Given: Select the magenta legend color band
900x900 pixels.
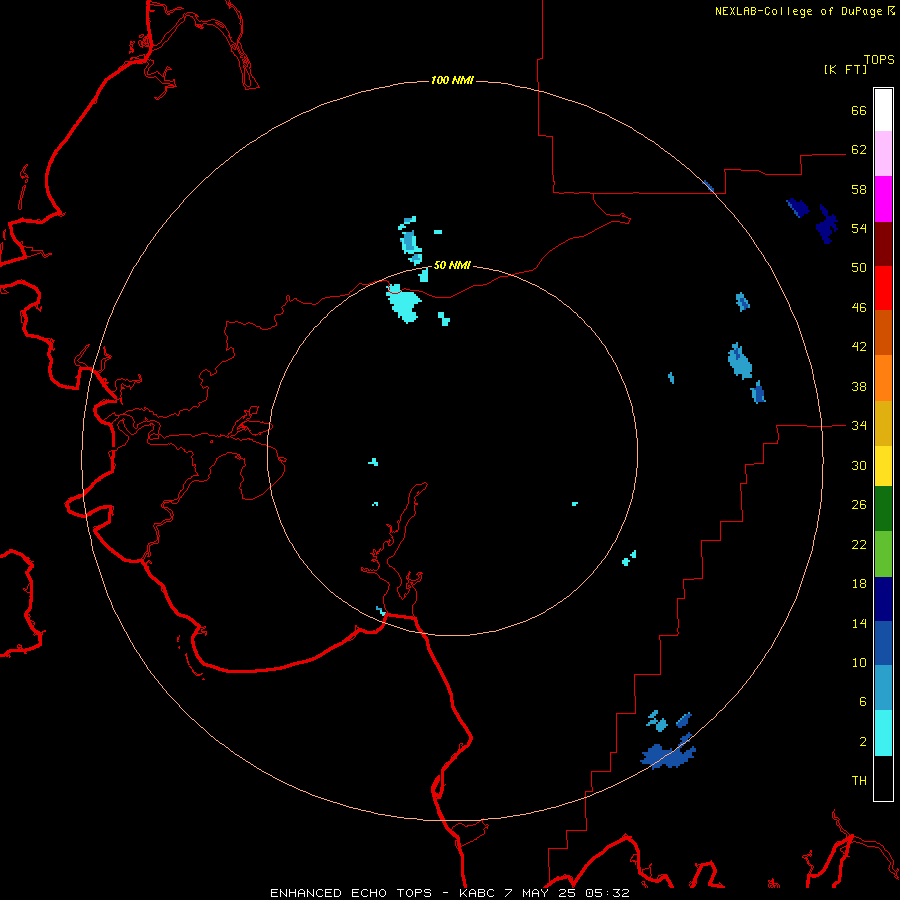Looking at the screenshot, I should pos(883,199).
